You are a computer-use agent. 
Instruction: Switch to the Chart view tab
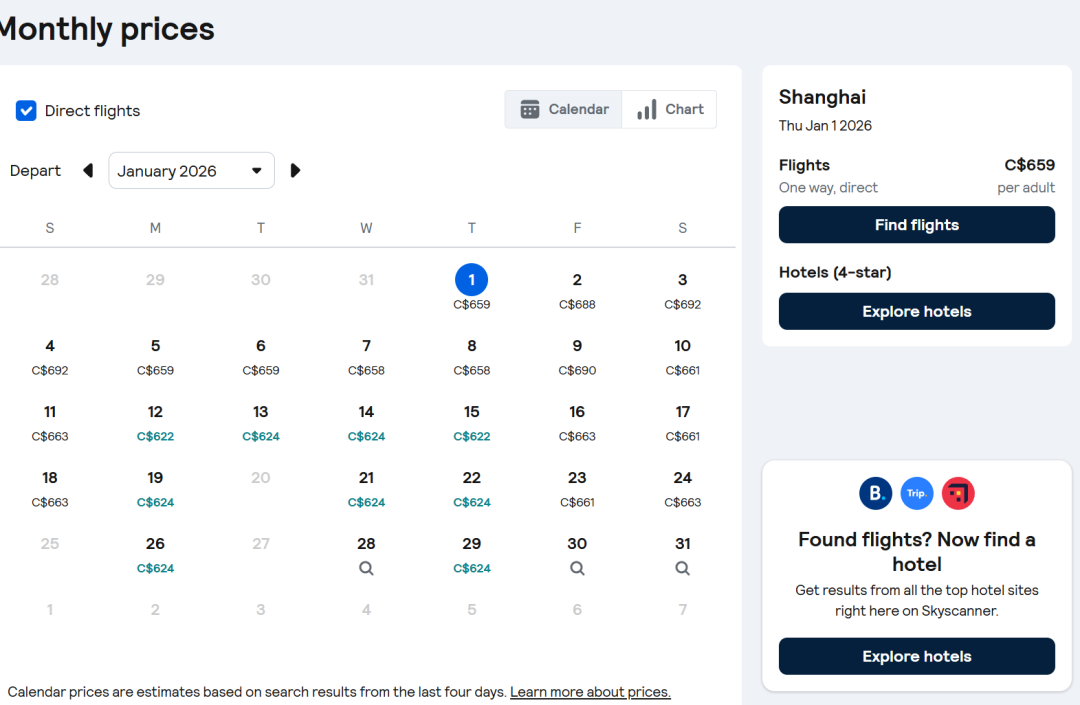[x=669, y=110]
